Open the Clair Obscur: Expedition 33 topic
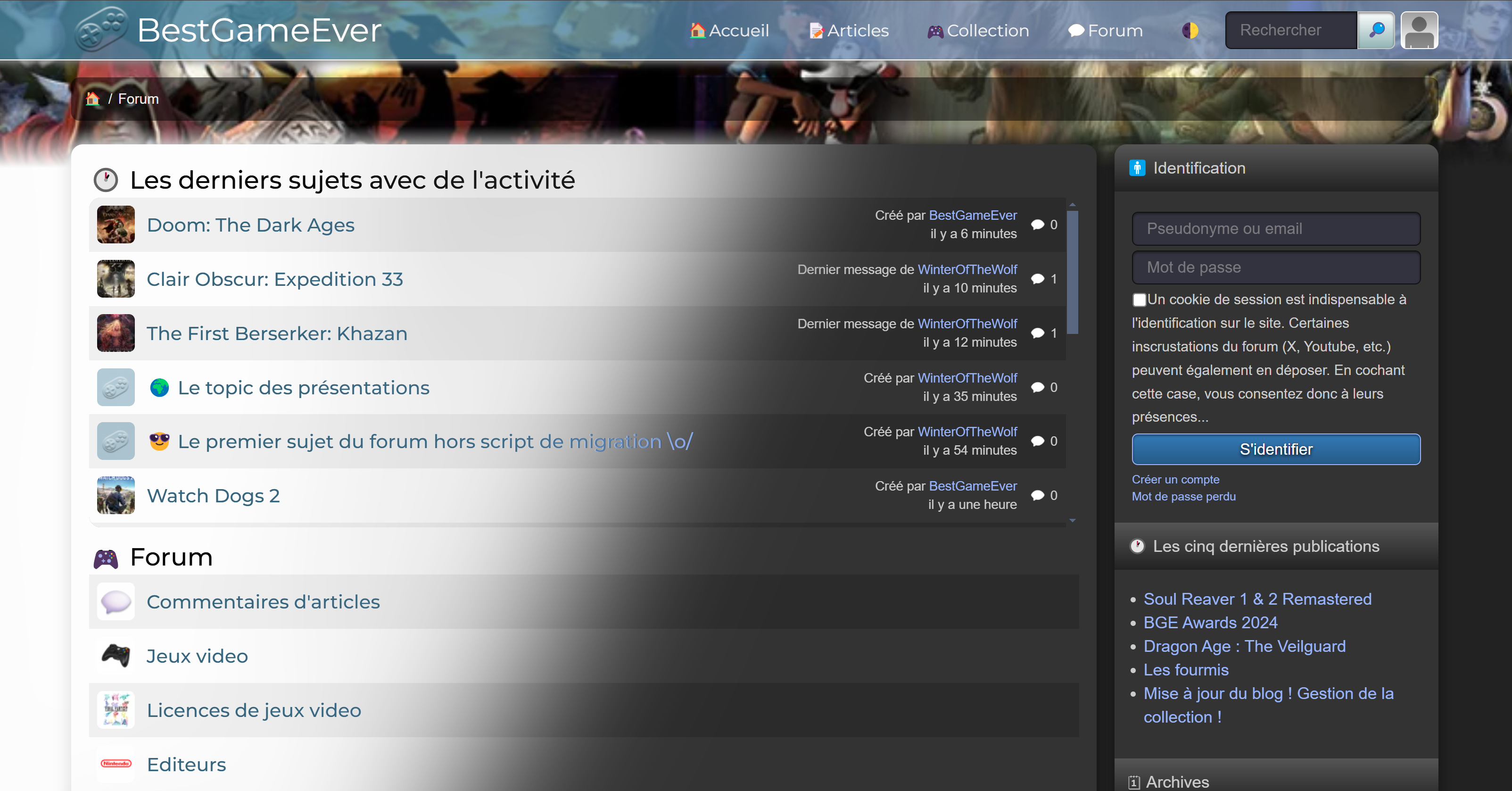The width and height of the screenshot is (1512, 791). click(x=275, y=279)
